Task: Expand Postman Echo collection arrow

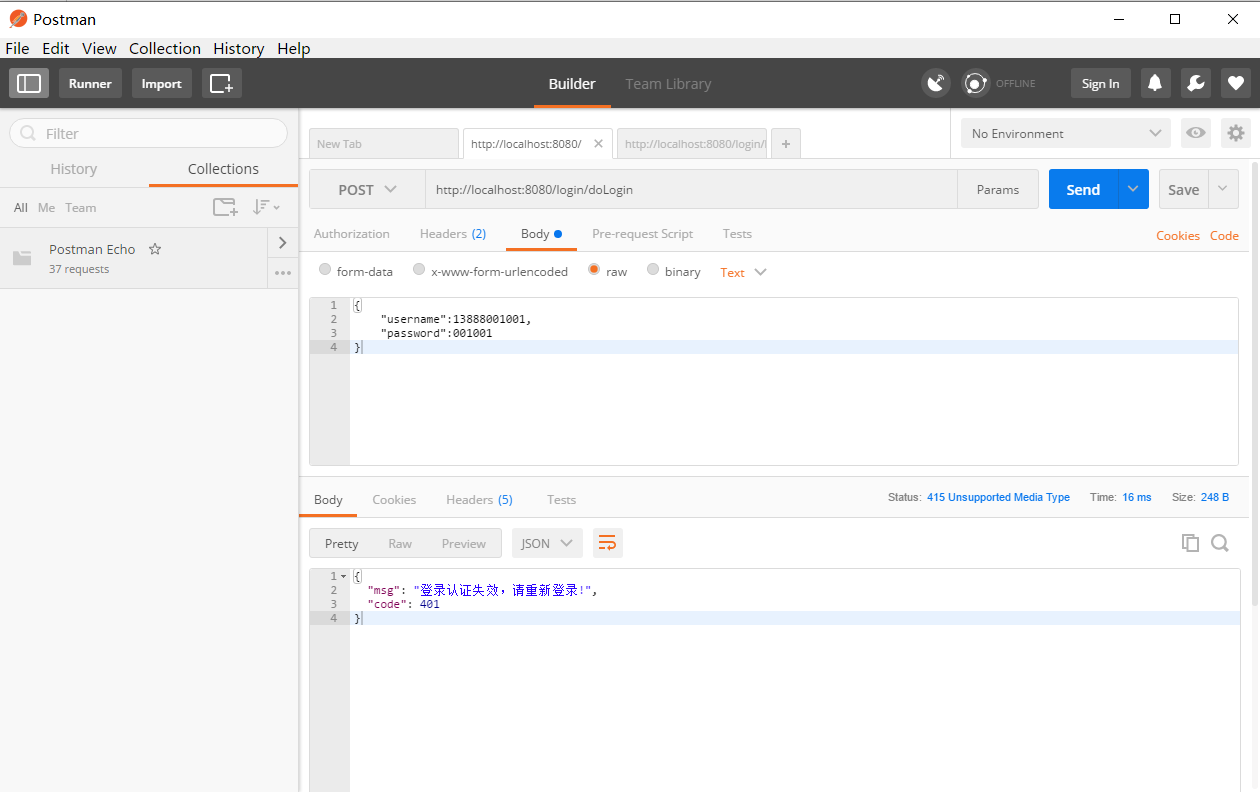Action: pyautogui.click(x=282, y=242)
